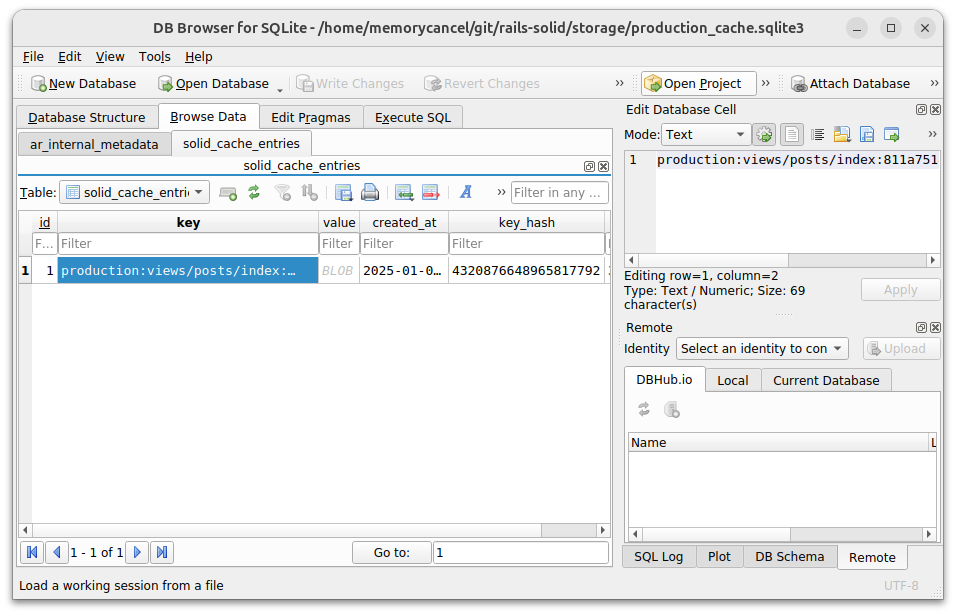Select the solid_cache_entries table tab

tap(241, 143)
